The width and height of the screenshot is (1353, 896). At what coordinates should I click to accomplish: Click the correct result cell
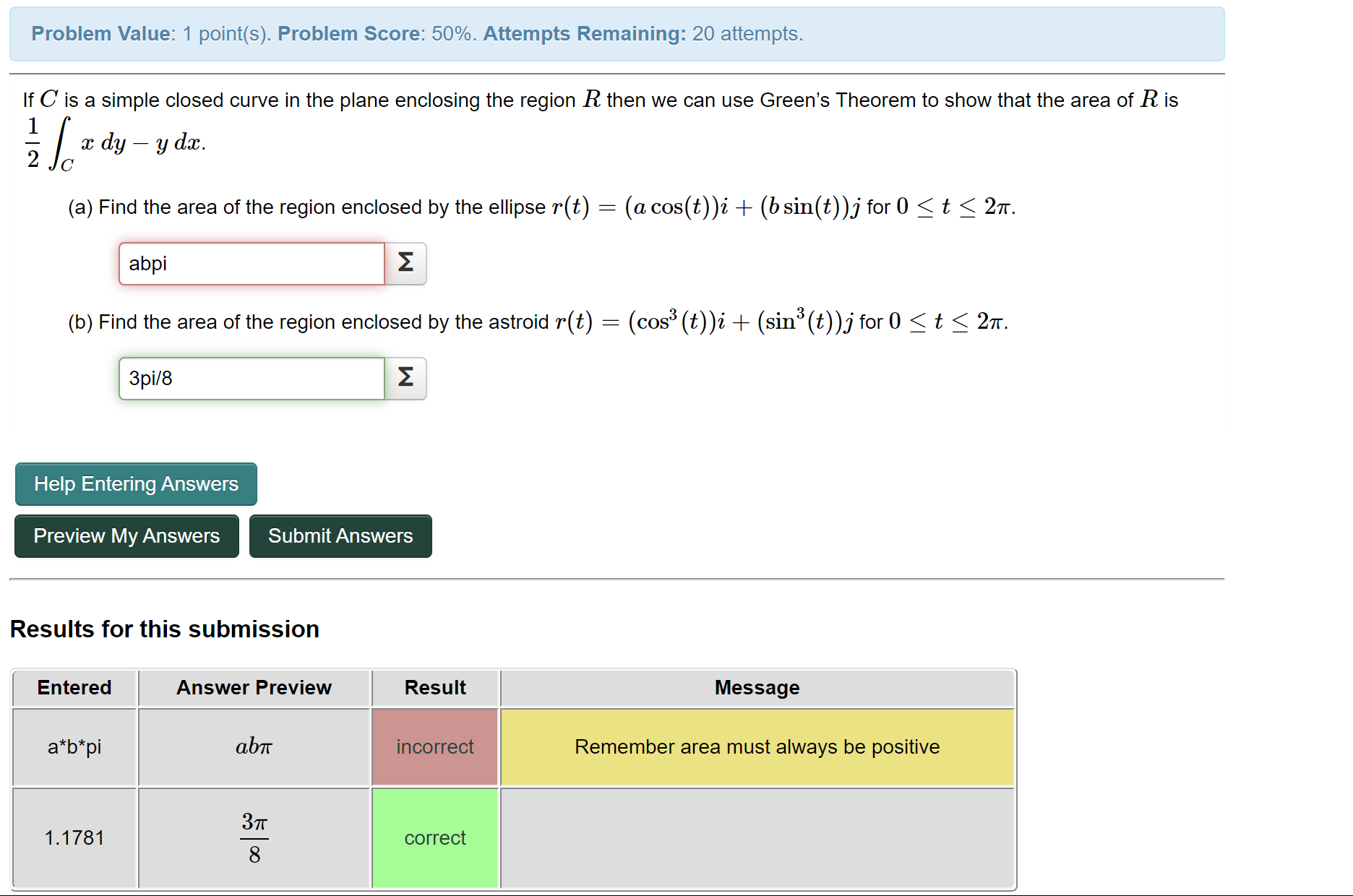click(x=434, y=837)
